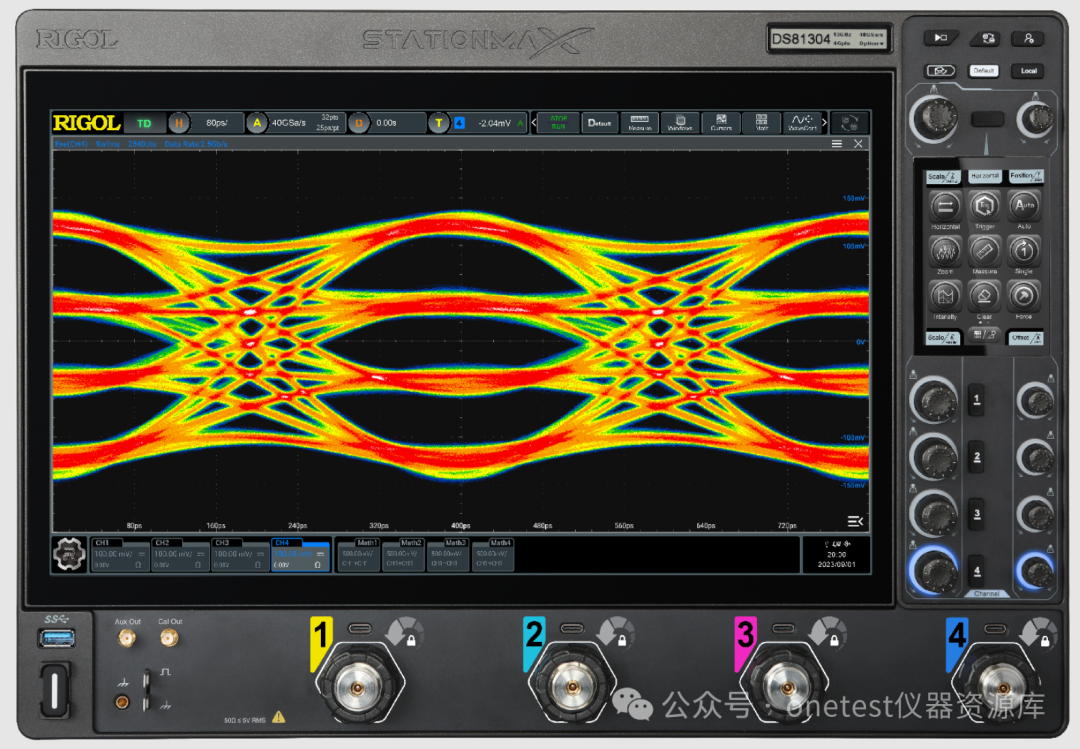Tap the Trigger icon on touch panel
Screen dimensions: 1080x749
click(984, 206)
